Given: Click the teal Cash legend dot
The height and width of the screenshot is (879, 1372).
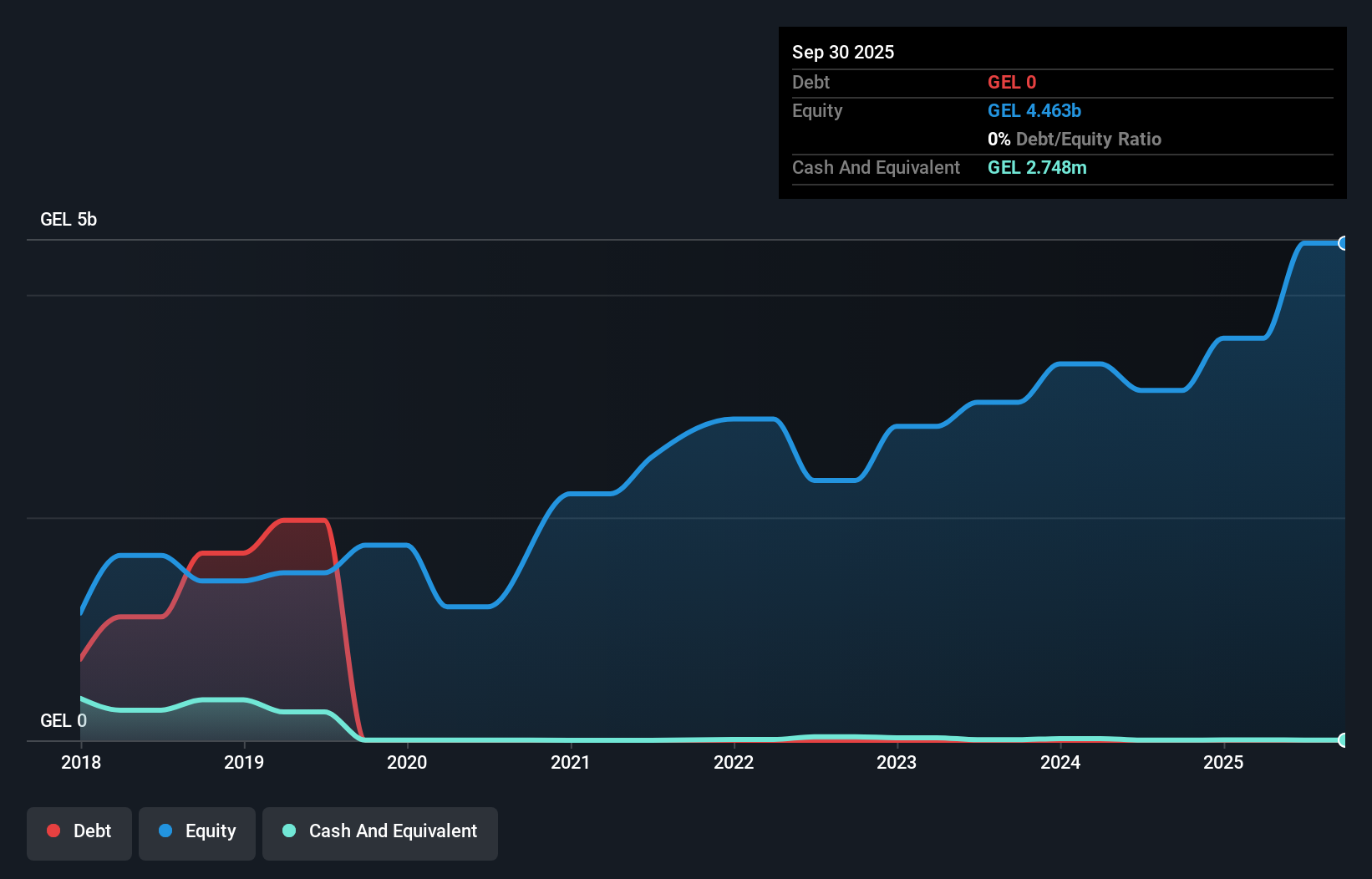Looking at the screenshot, I should pyautogui.click(x=289, y=831).
